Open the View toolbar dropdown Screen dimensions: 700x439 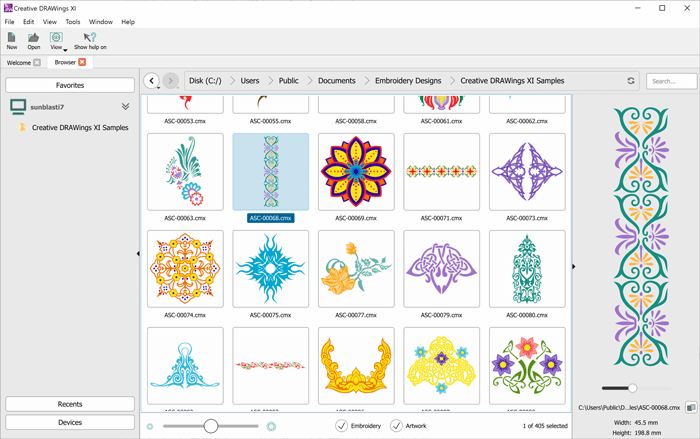(65, 48)
